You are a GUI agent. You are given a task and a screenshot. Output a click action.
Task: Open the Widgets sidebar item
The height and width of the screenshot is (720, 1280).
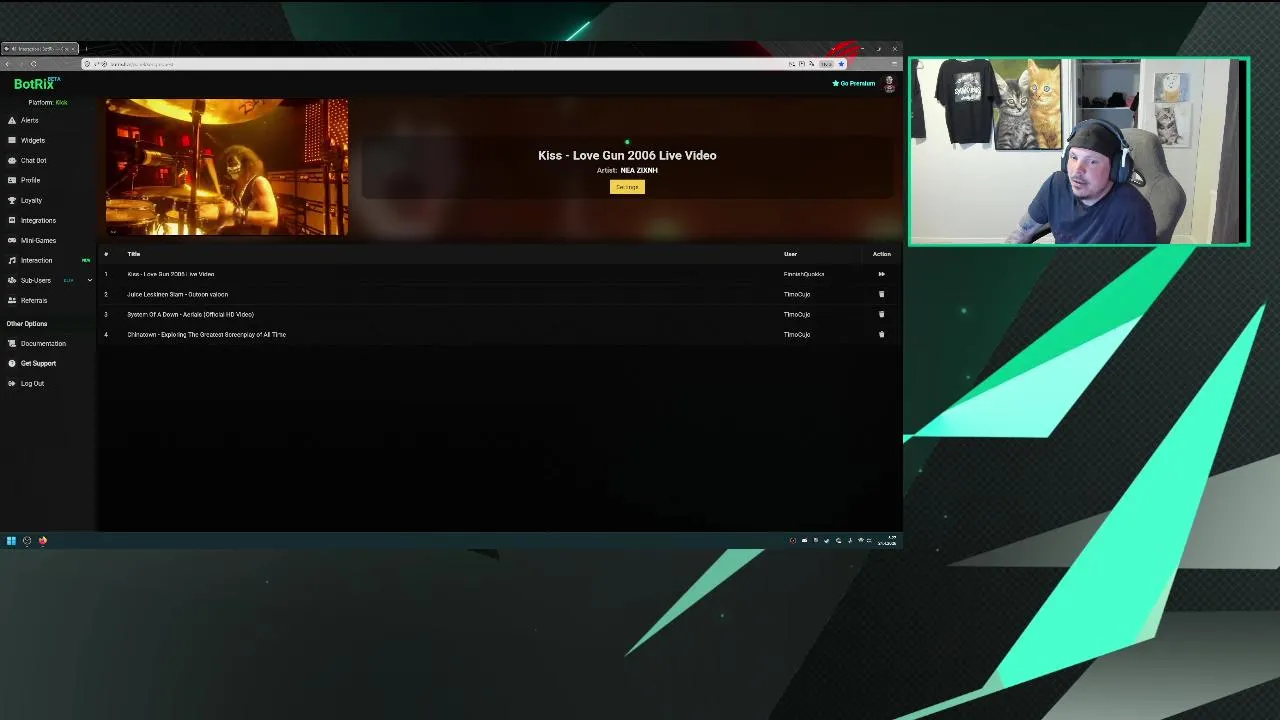tap(32, 140)
